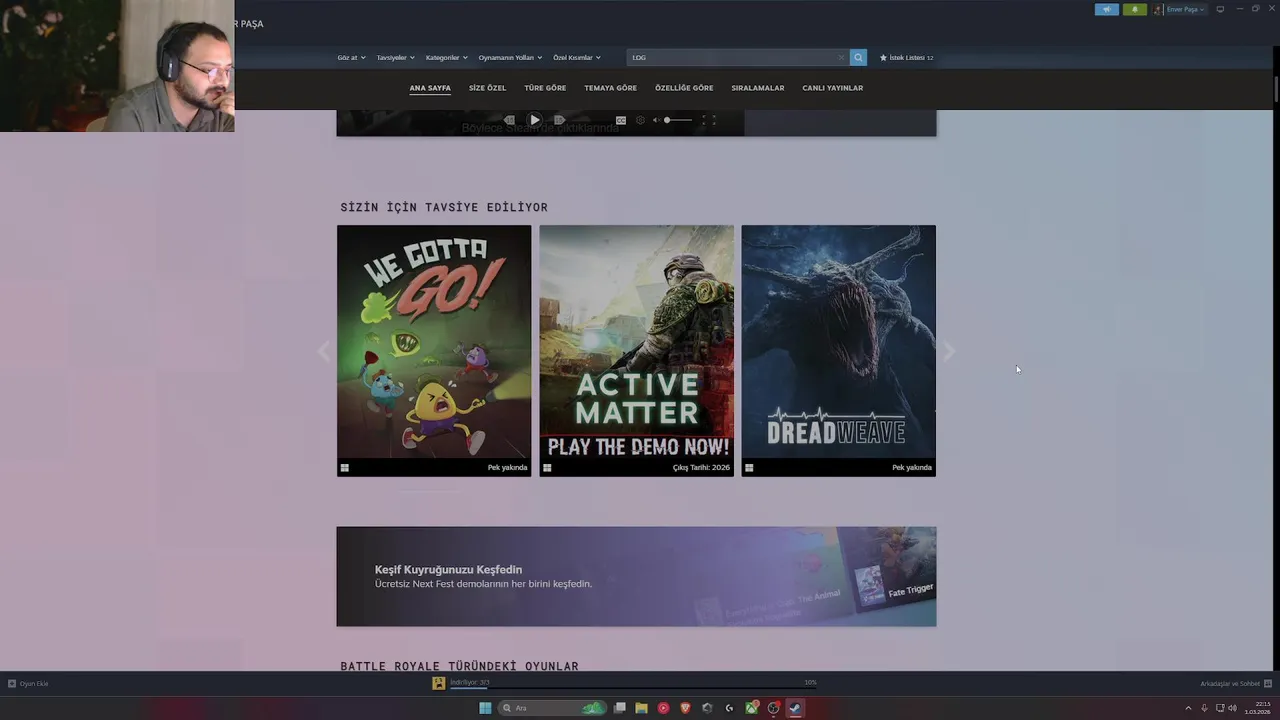Open Brave browser from the taskbar

[x=685, y=708]
